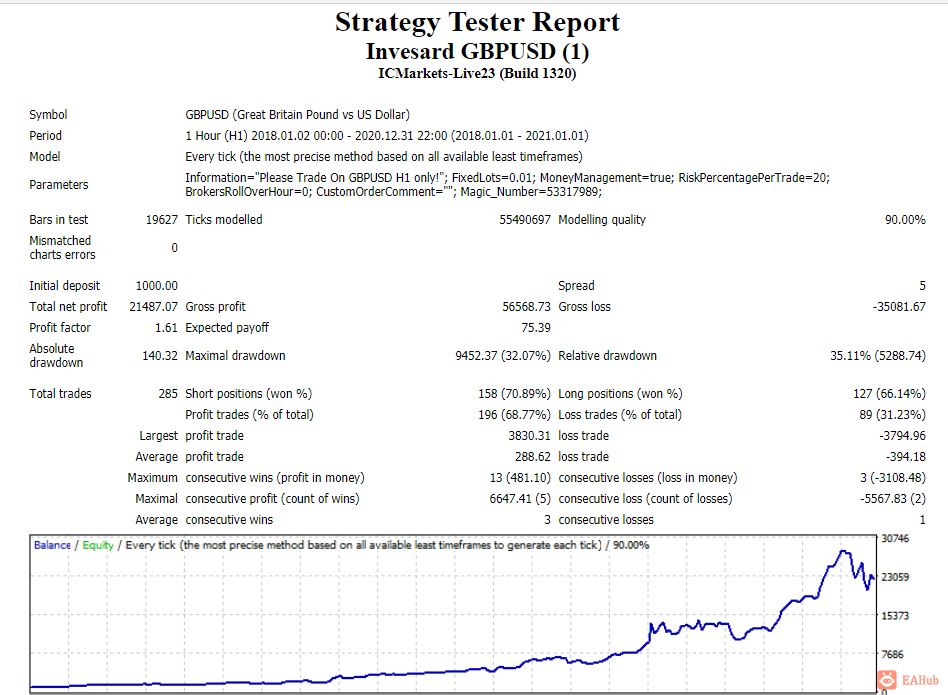Click the Expected payoff label
Screen dimensions: 948x695
pyautogui.click(x=227, y=328)
